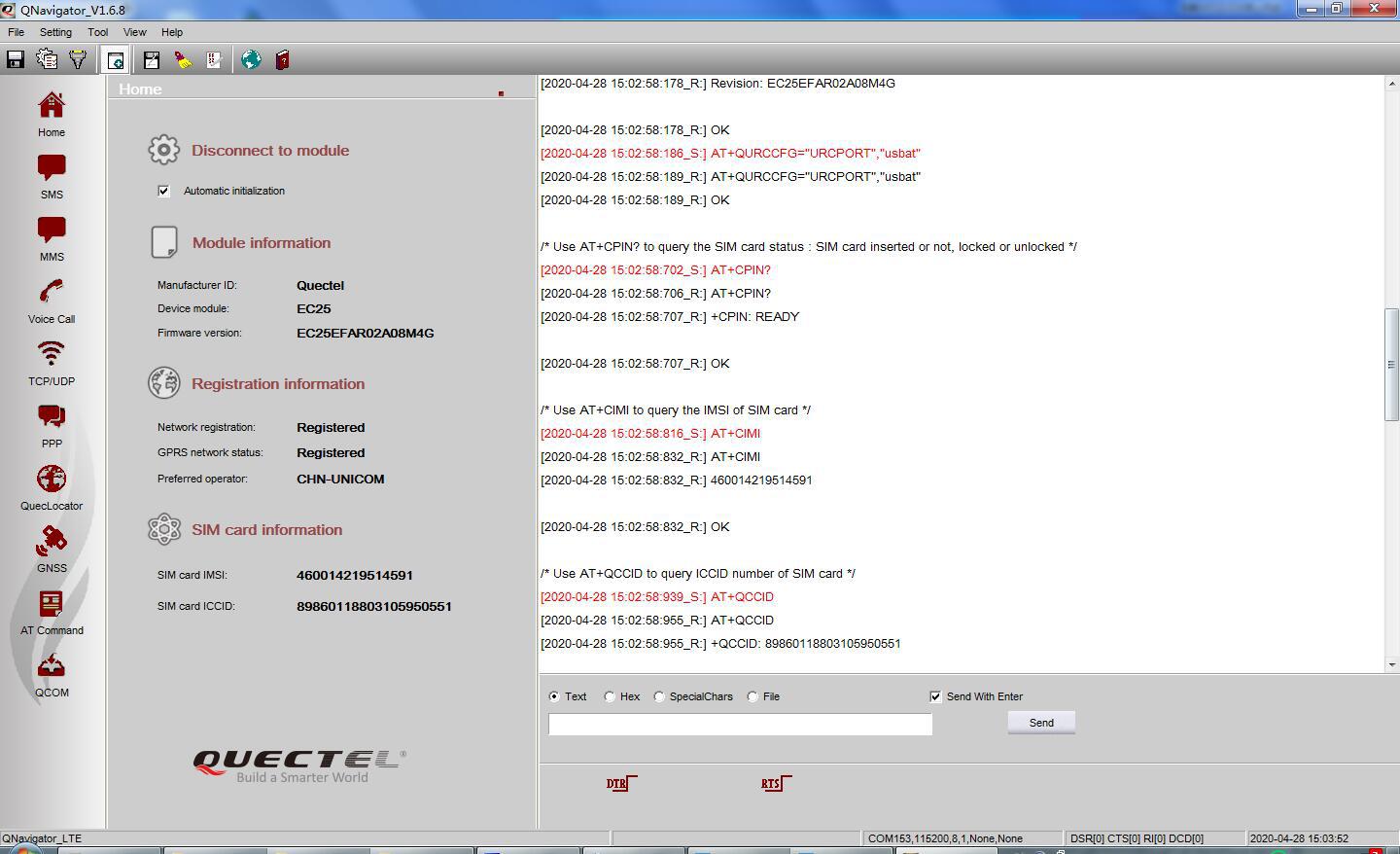Screen dimensions: 1400x854
Task: Uncheck Send With Enter option
Action: coord(935,696)
